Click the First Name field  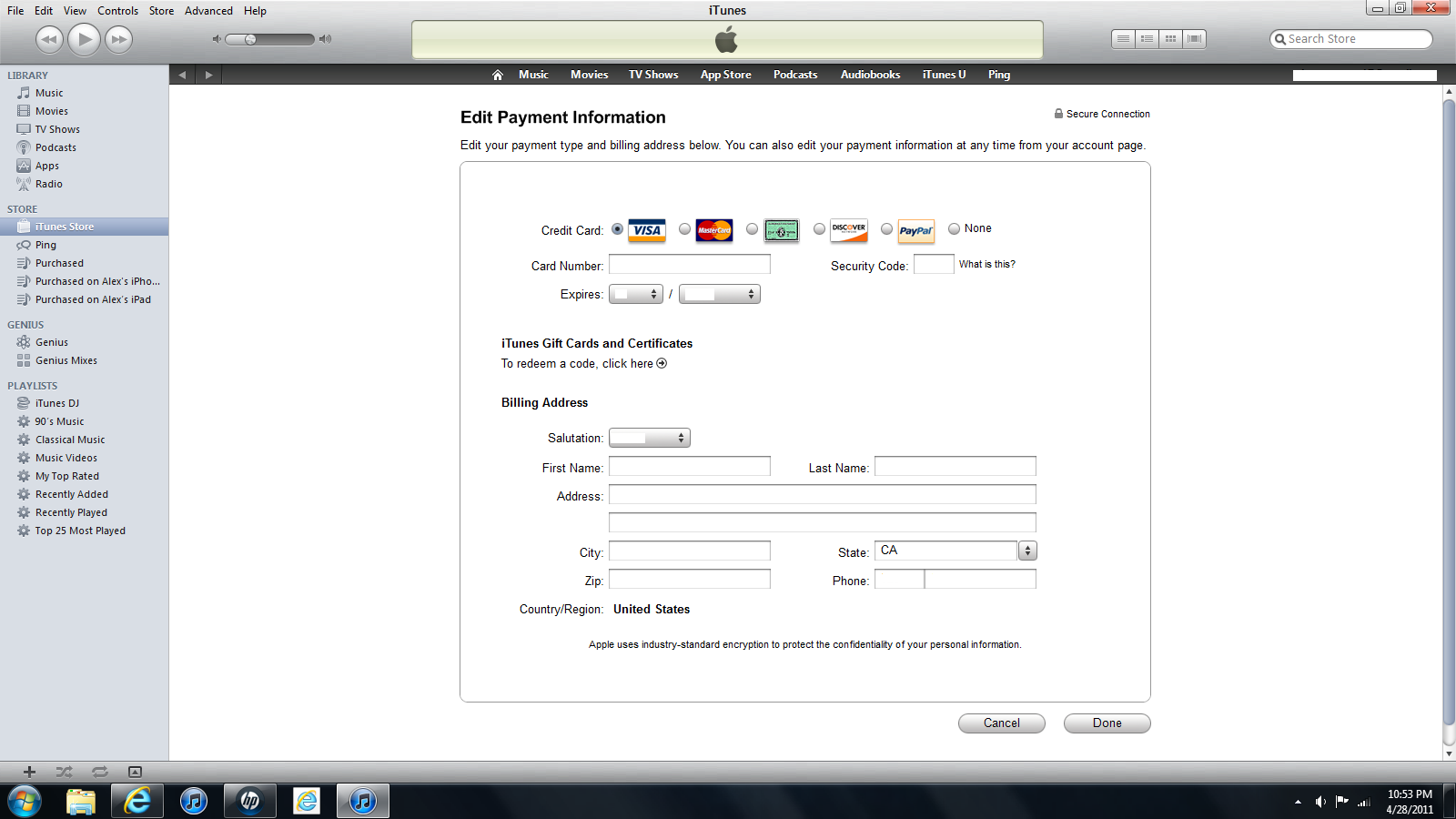[x=690, y=467]
